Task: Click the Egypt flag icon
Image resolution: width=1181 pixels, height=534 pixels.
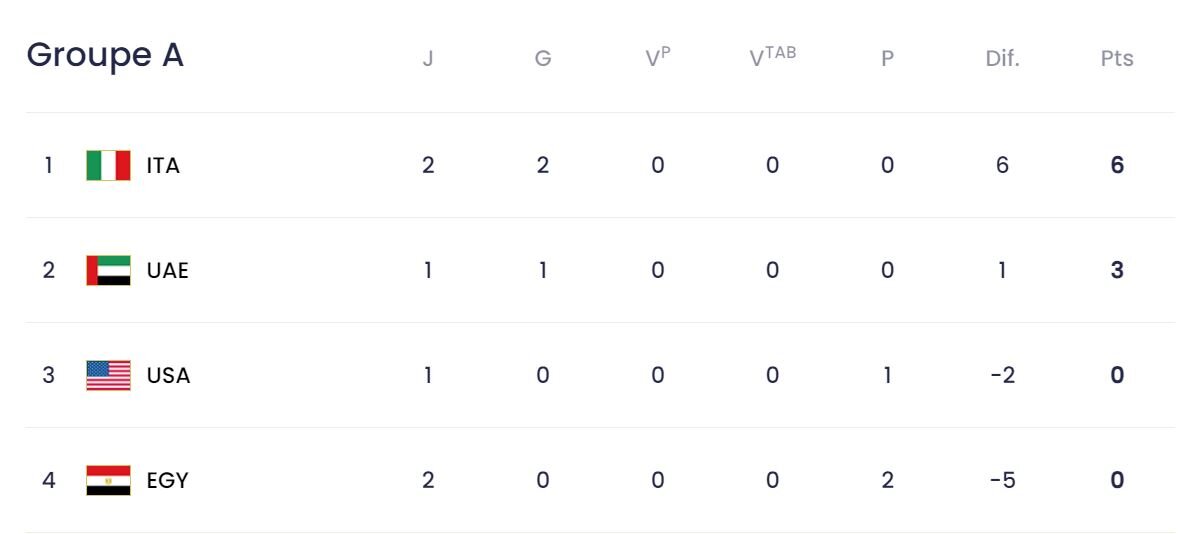Action: 108,480
